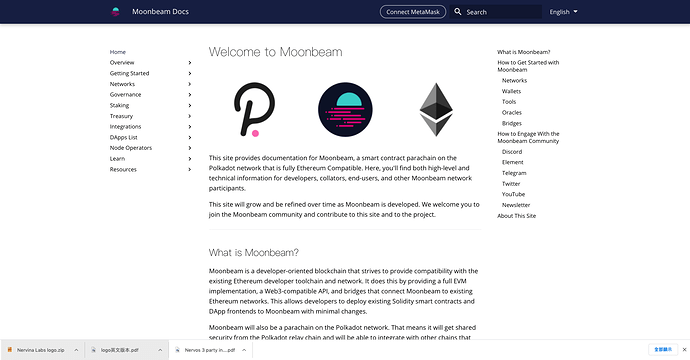Screen dimensions: 690x360
Task: Click the Moonbeam logo in header
Action: click(115, 12)
